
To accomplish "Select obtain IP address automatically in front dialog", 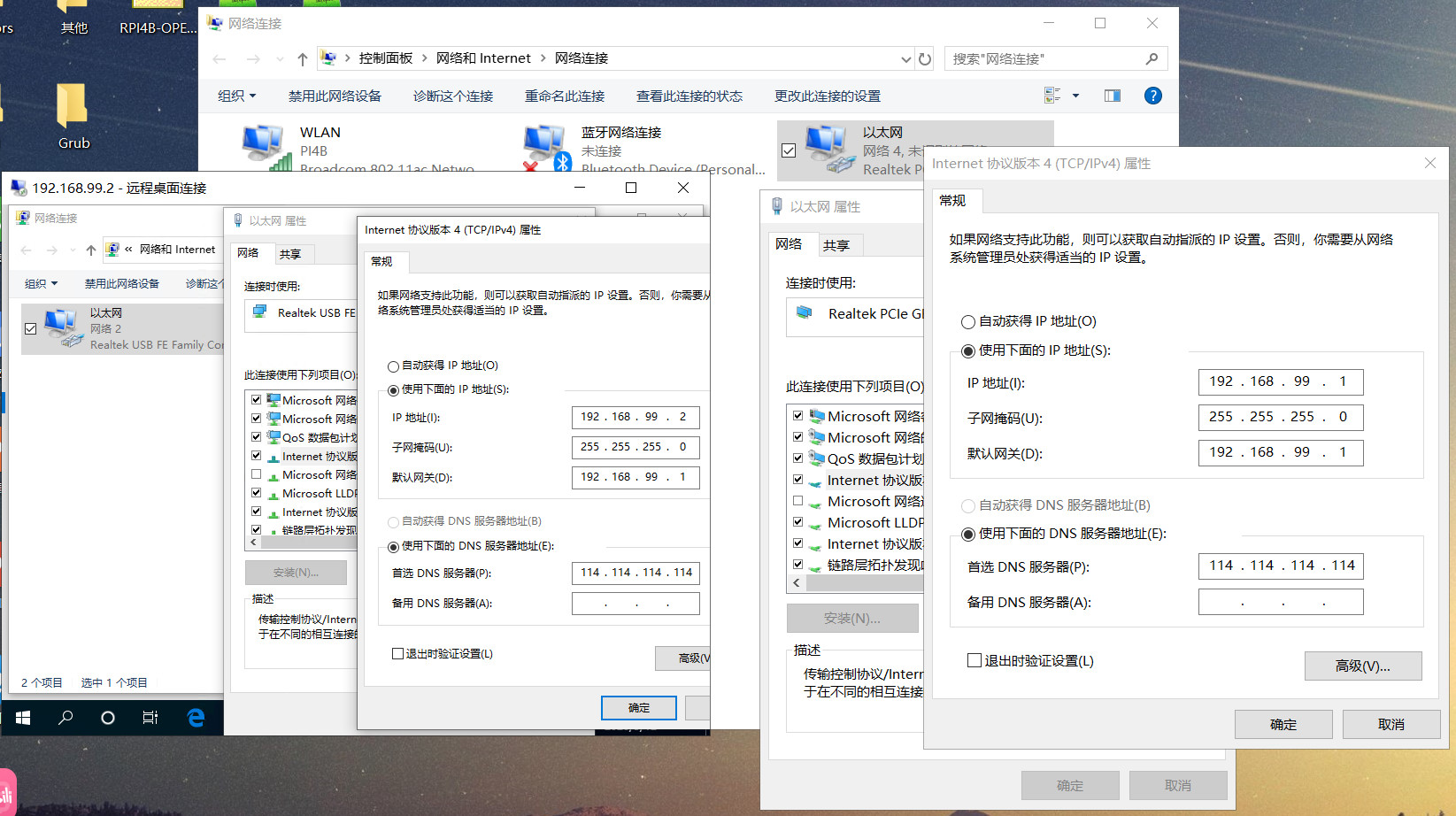I will point(968,322).
